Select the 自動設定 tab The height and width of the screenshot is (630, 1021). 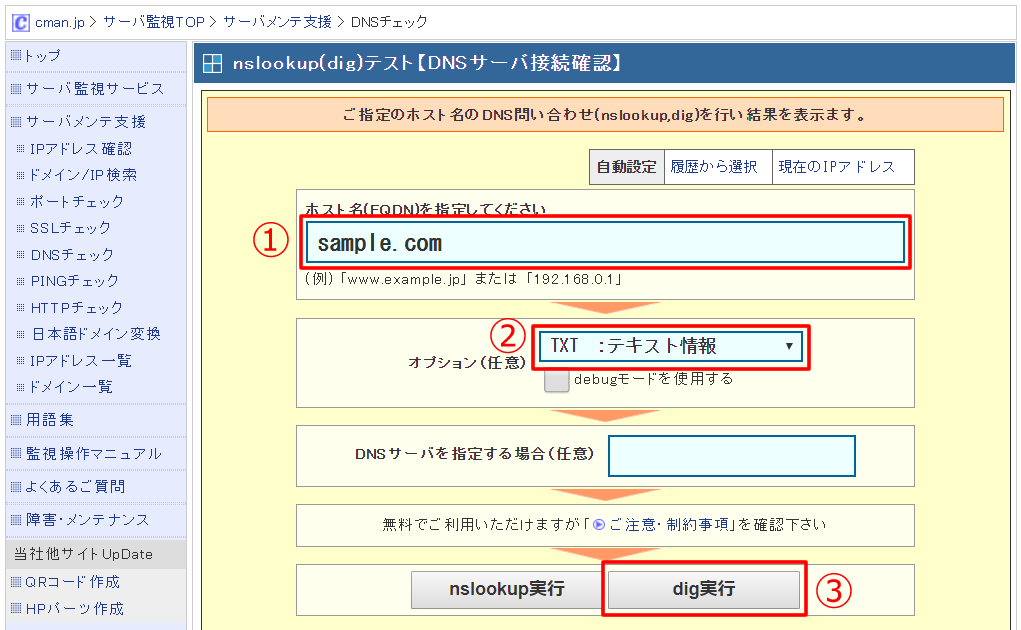(x=626, y=167)
